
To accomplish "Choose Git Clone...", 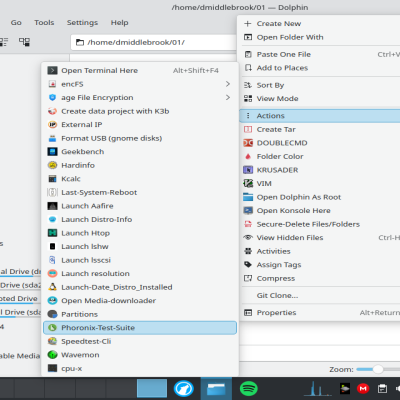I will pyautogui.click(x=320, y=296).
